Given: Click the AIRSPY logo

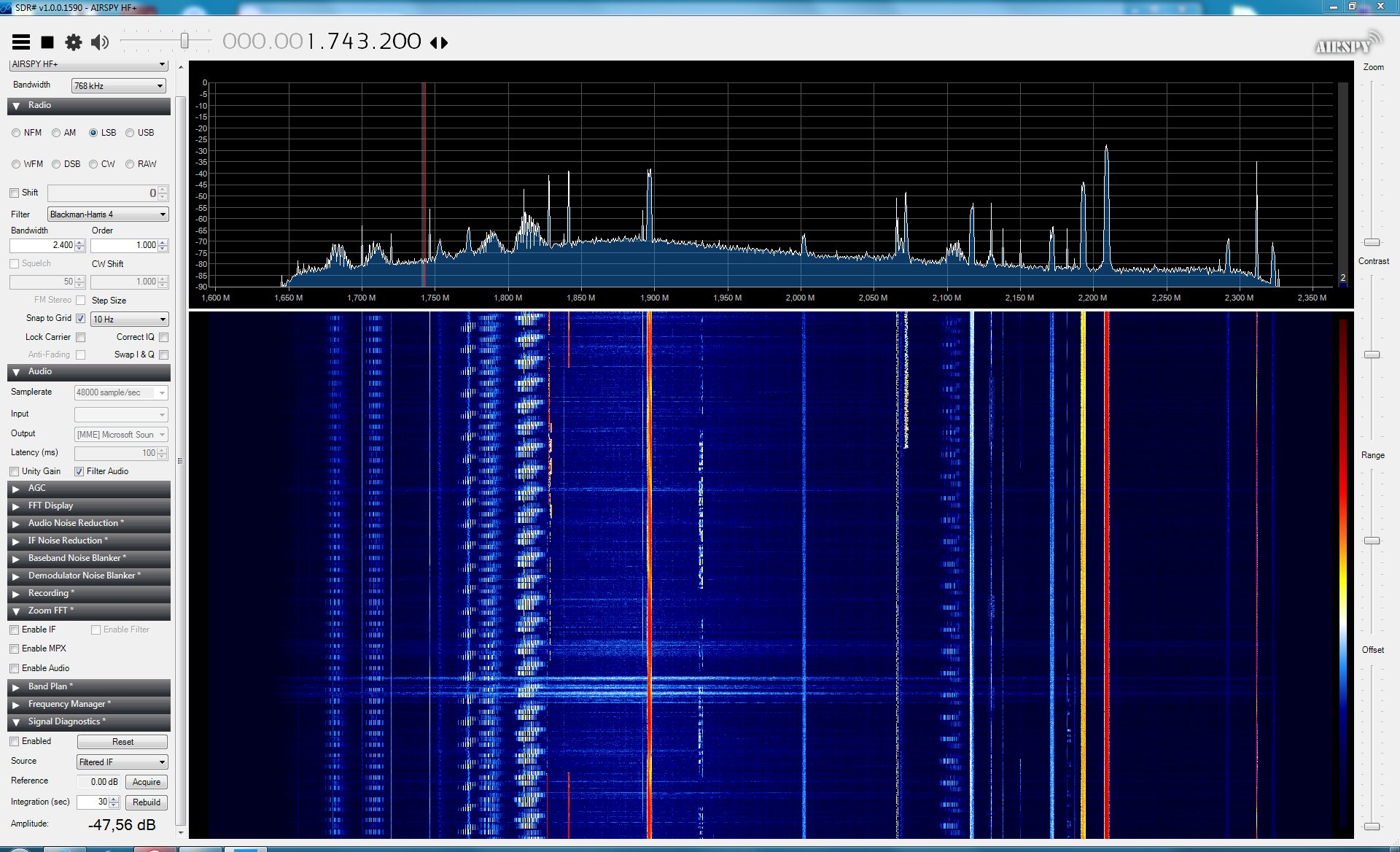Looking at the screenshot, I should coord(1347,44).
